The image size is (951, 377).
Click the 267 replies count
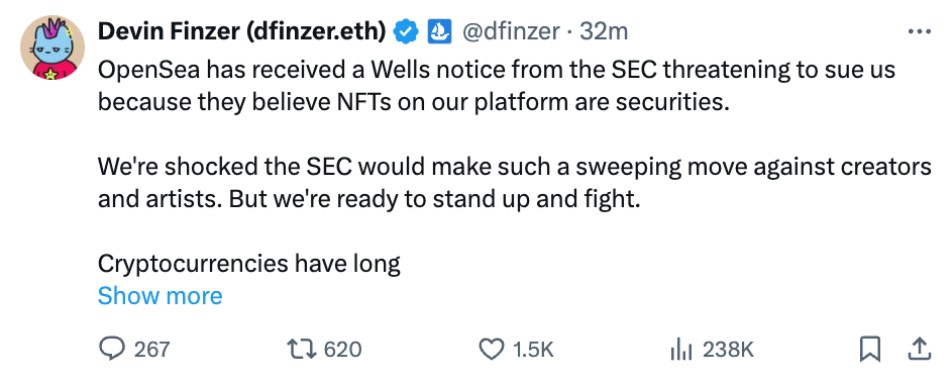(x=152, y=350)
